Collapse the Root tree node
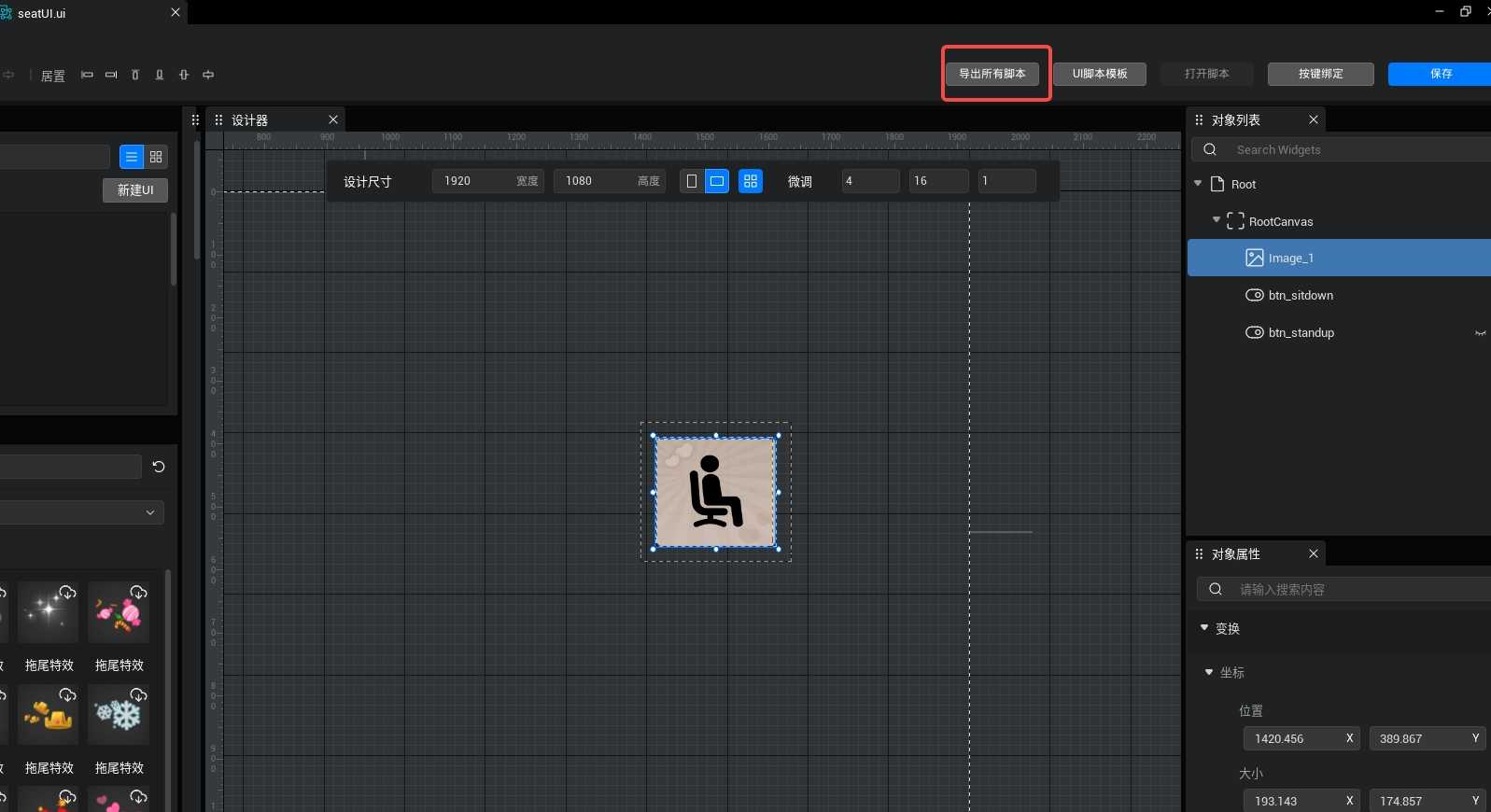The height and width of the screenshot is (812, 1491). pos(1198,184)
